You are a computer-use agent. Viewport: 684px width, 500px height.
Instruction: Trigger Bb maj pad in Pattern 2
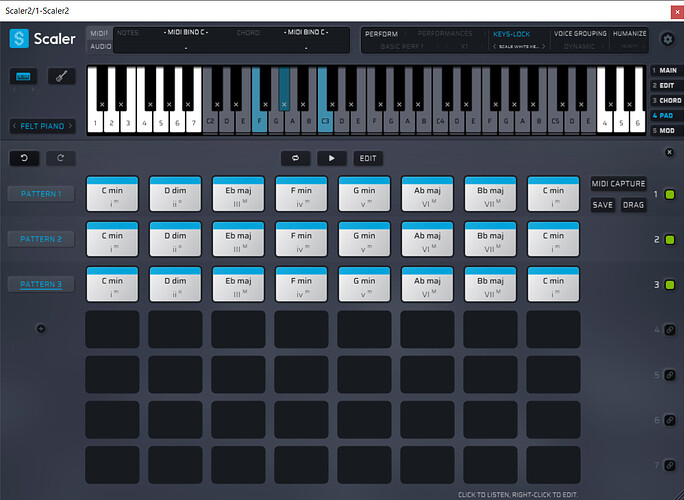click(x=490, y=239)
